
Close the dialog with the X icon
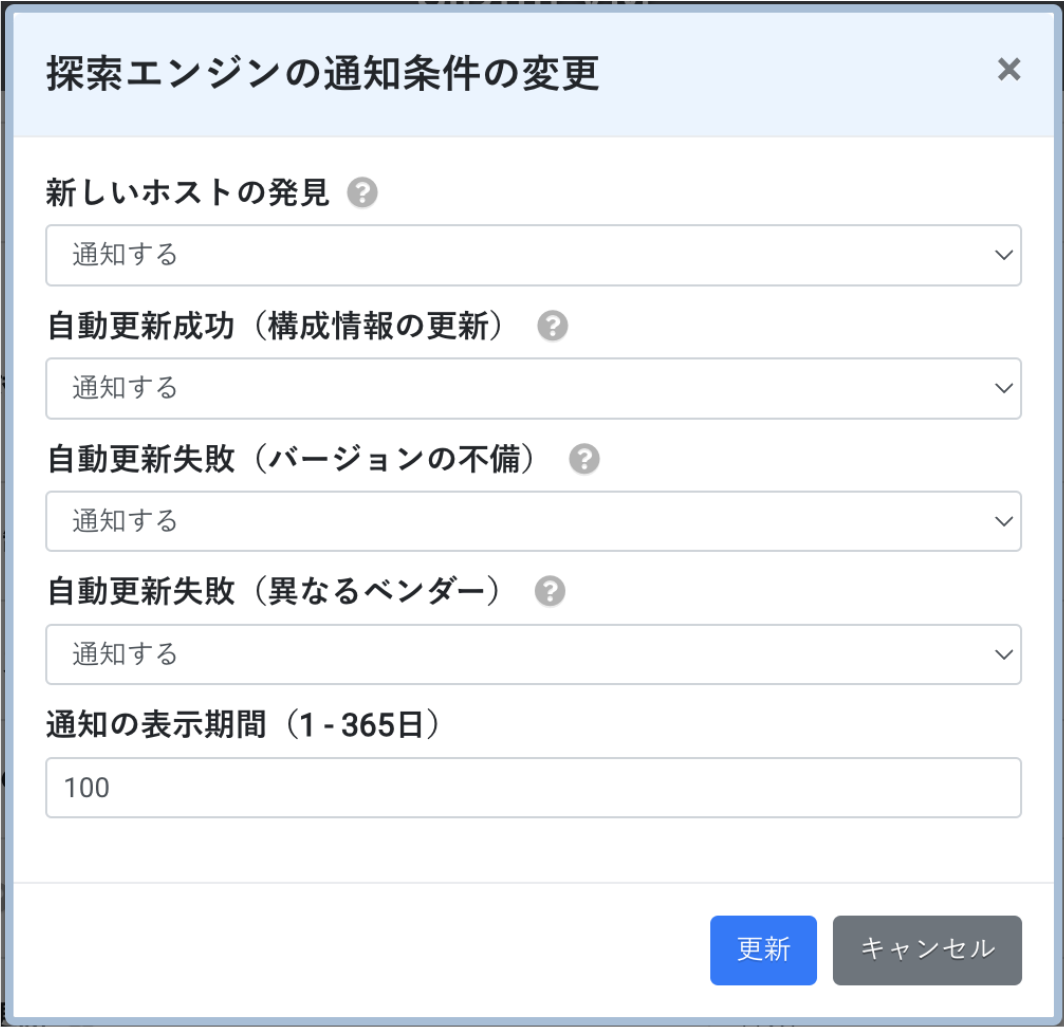(1009, 69)
